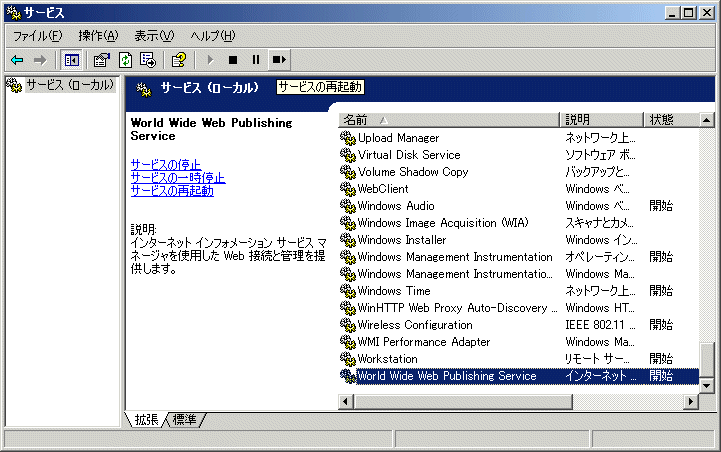This screenshot has height=452, width=721.
Task: Click the サービスの停止 link
Action: pos(165,164)
